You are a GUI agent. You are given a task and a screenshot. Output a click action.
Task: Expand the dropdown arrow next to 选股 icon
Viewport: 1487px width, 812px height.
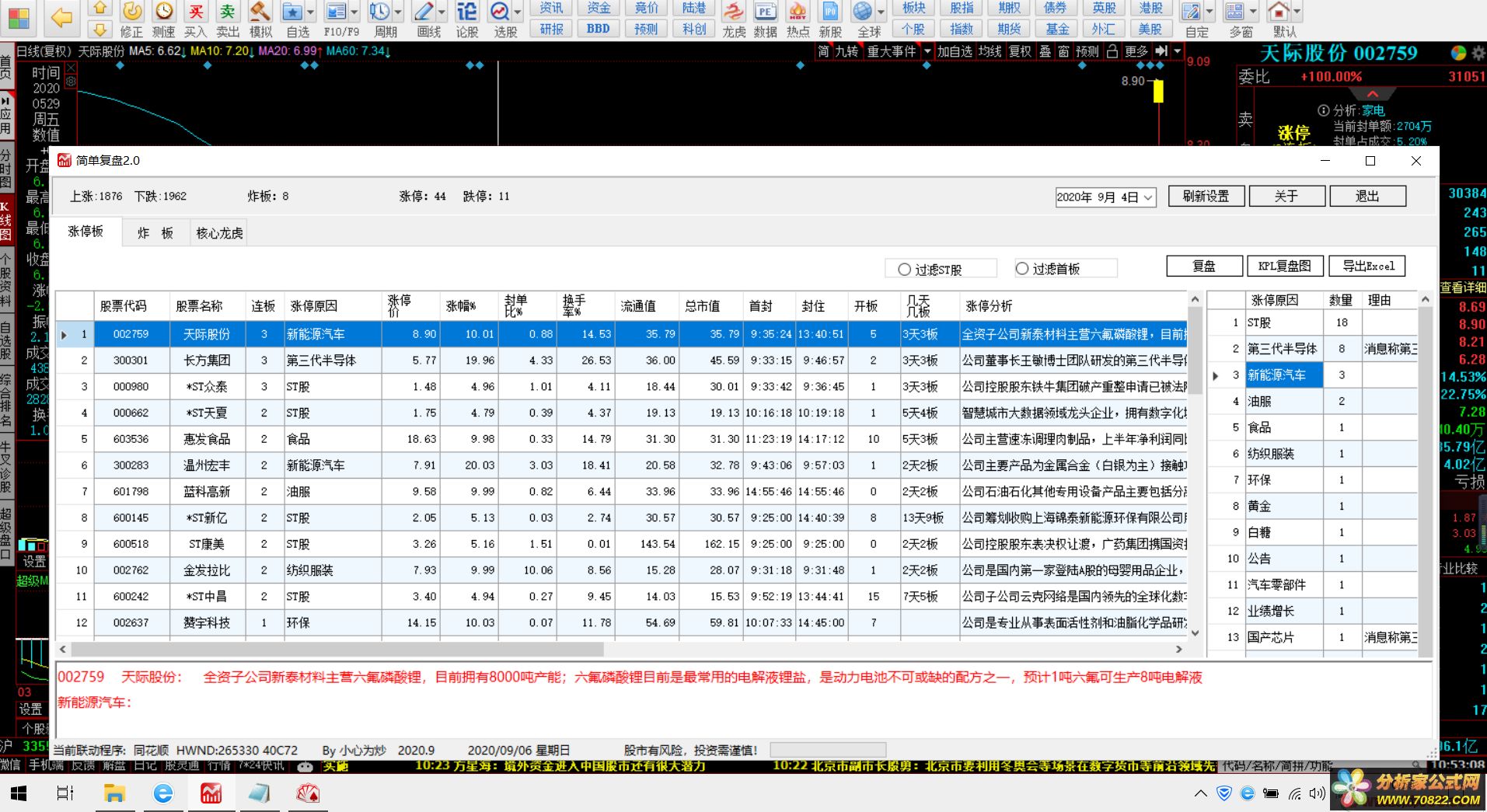pos(517,12)
